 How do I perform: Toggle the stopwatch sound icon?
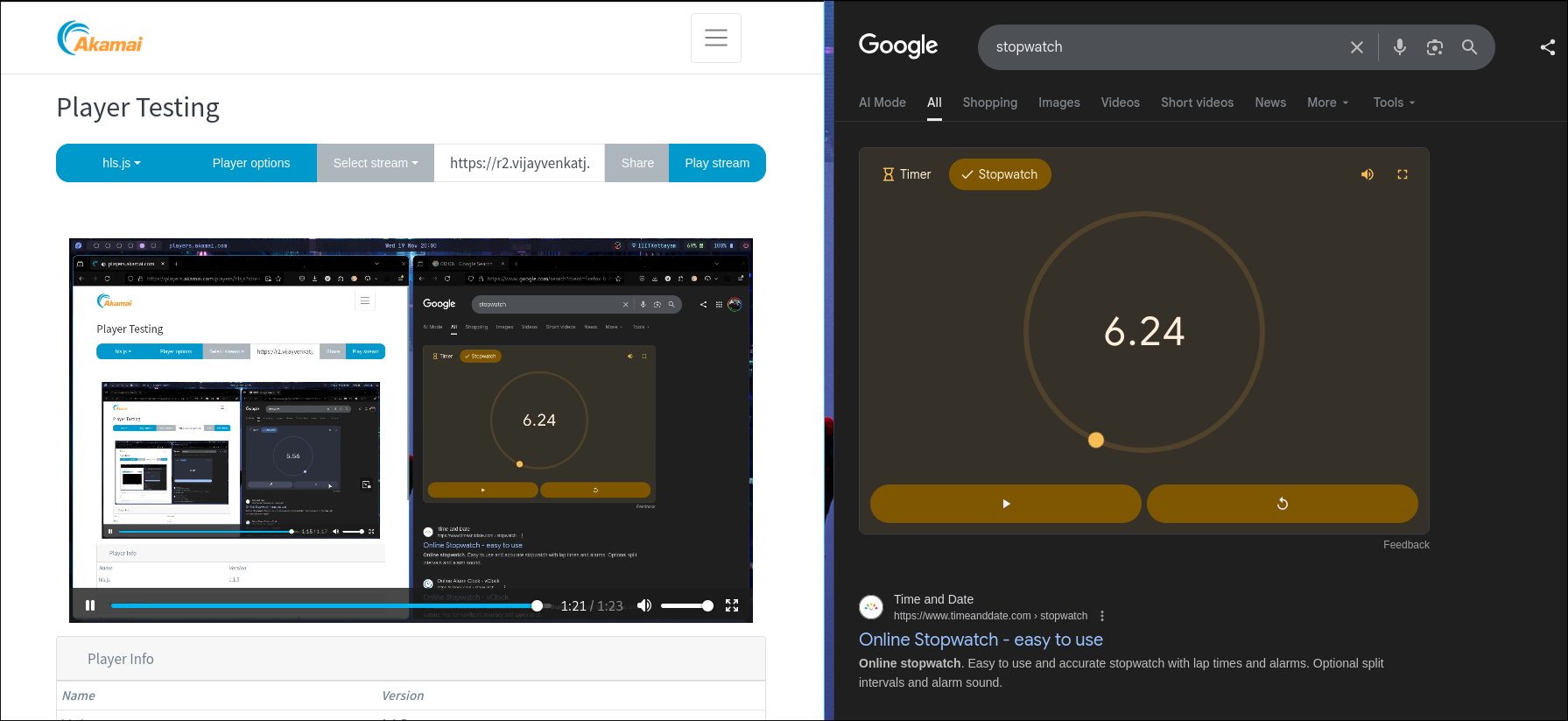click(1368, 174)
